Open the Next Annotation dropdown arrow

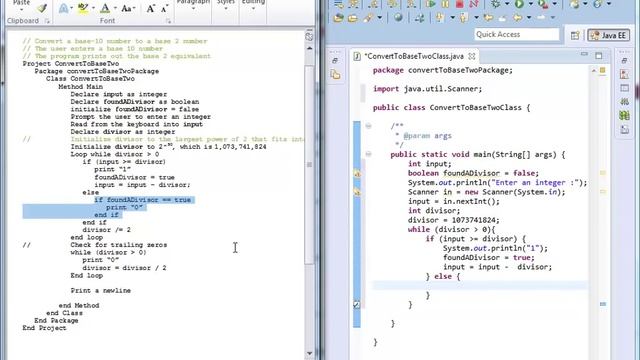click(x=452, y=18)
